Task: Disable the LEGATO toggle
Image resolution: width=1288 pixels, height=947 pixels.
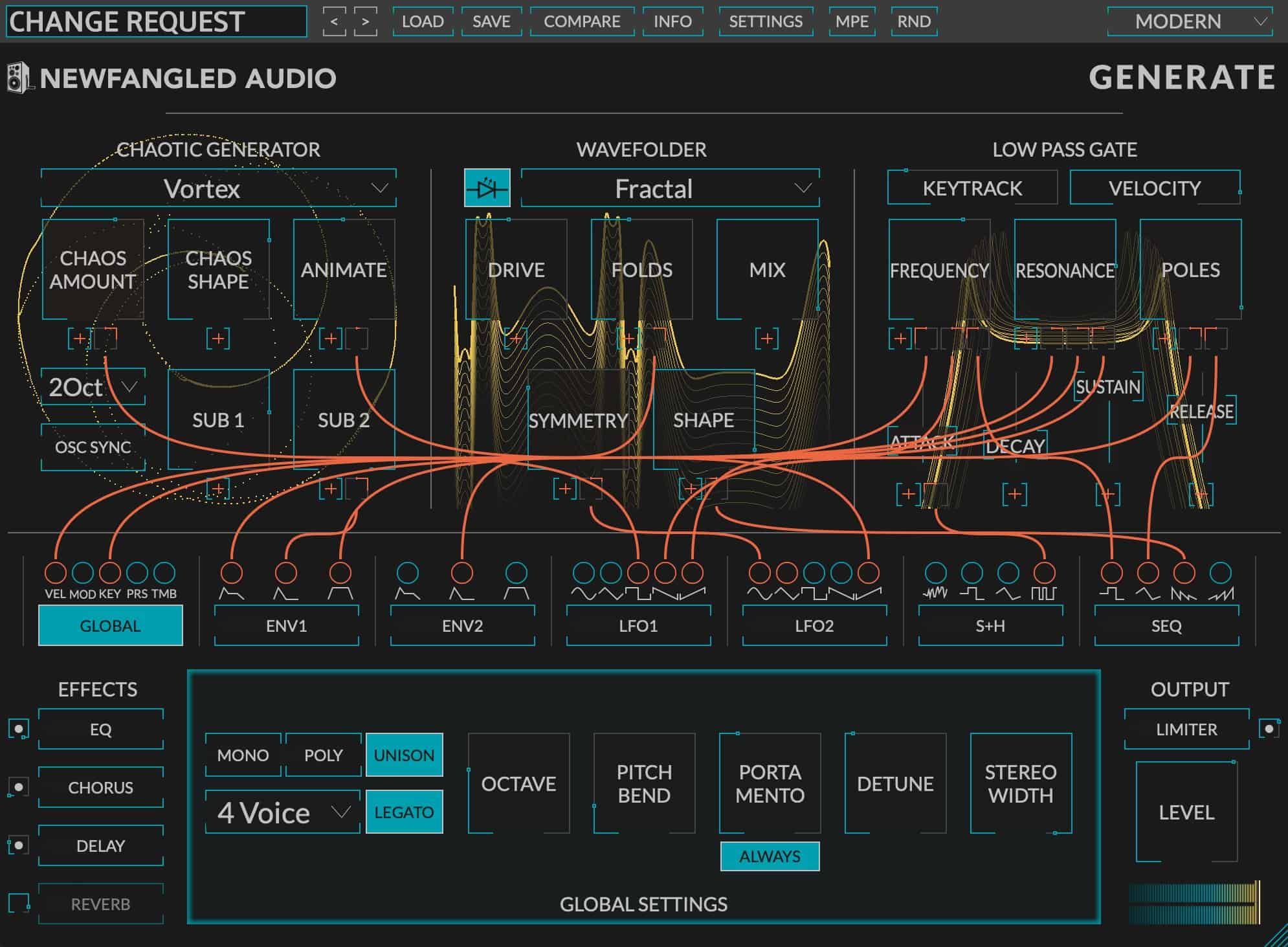Action: 405,812
